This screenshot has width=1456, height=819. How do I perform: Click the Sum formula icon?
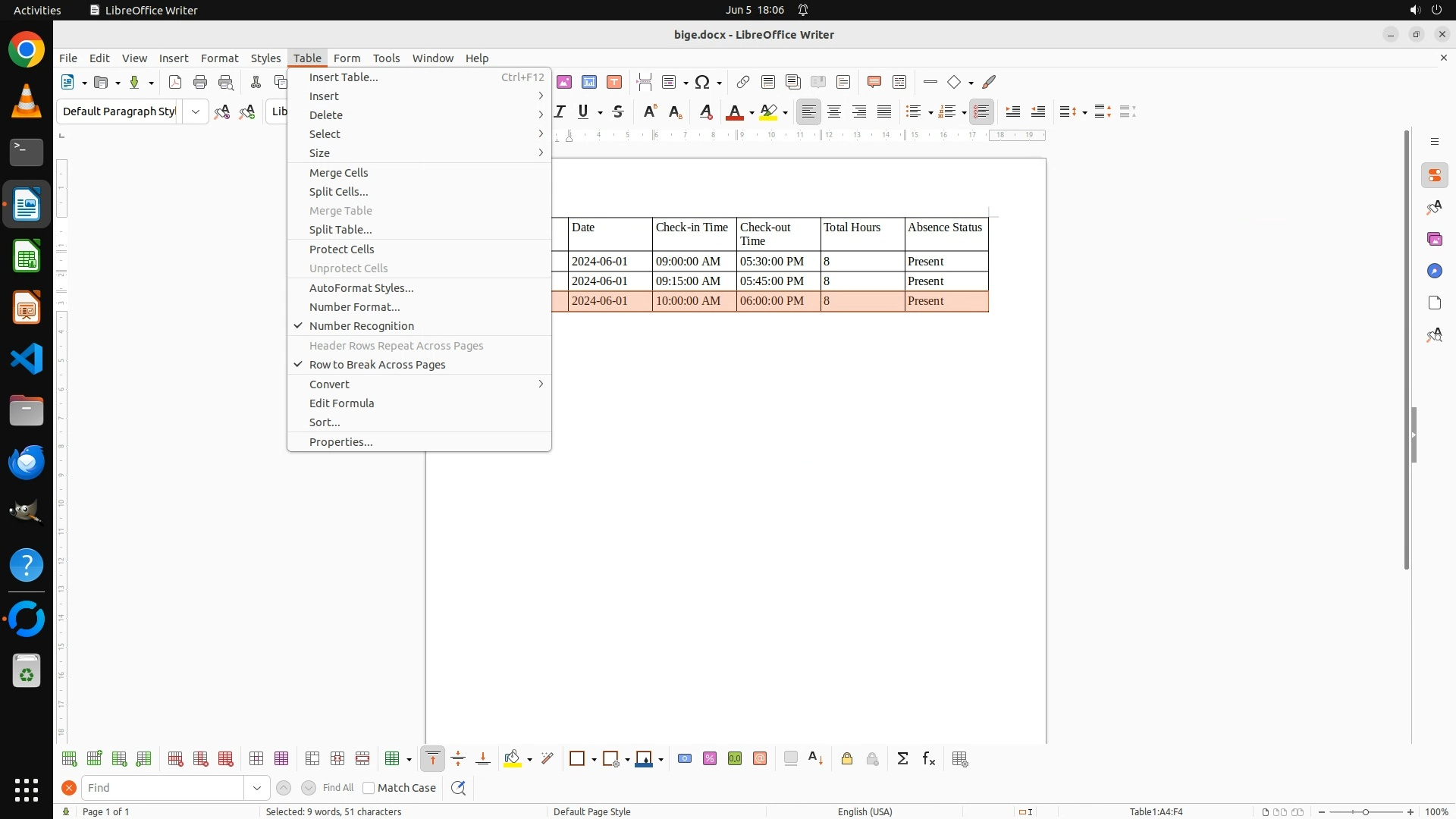click(x=902, y=759)
